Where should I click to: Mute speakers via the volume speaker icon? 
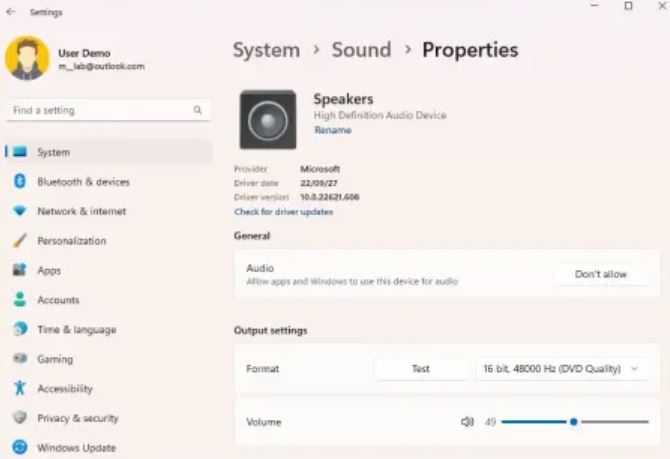[467, 422]
